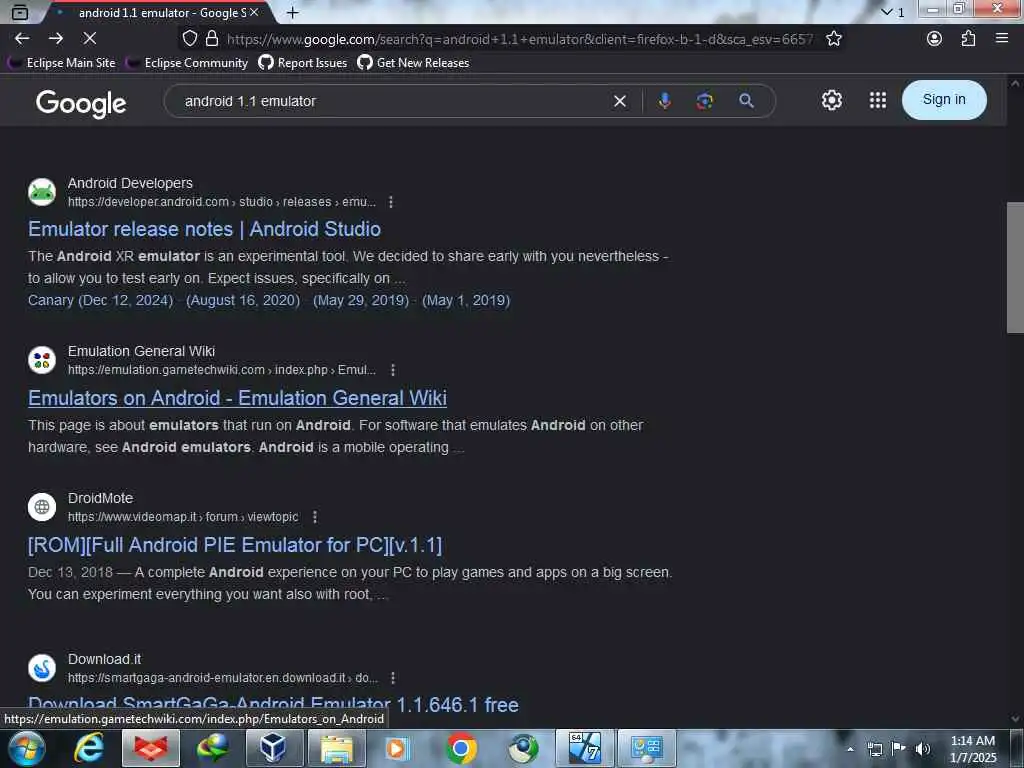The width and height of the screenshot is (1024, 768).
Task: Select the android 1.1 emulator tab
Action: 162,12
